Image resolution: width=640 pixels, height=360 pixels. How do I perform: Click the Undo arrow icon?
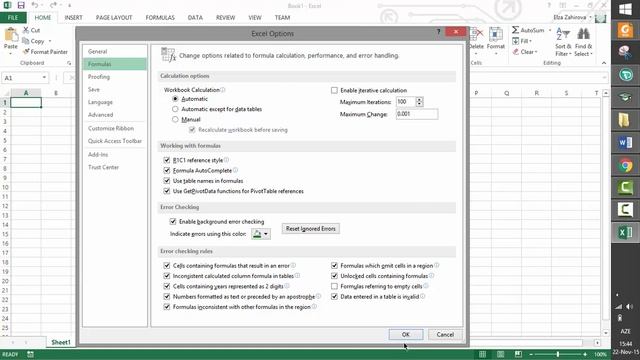35,5
